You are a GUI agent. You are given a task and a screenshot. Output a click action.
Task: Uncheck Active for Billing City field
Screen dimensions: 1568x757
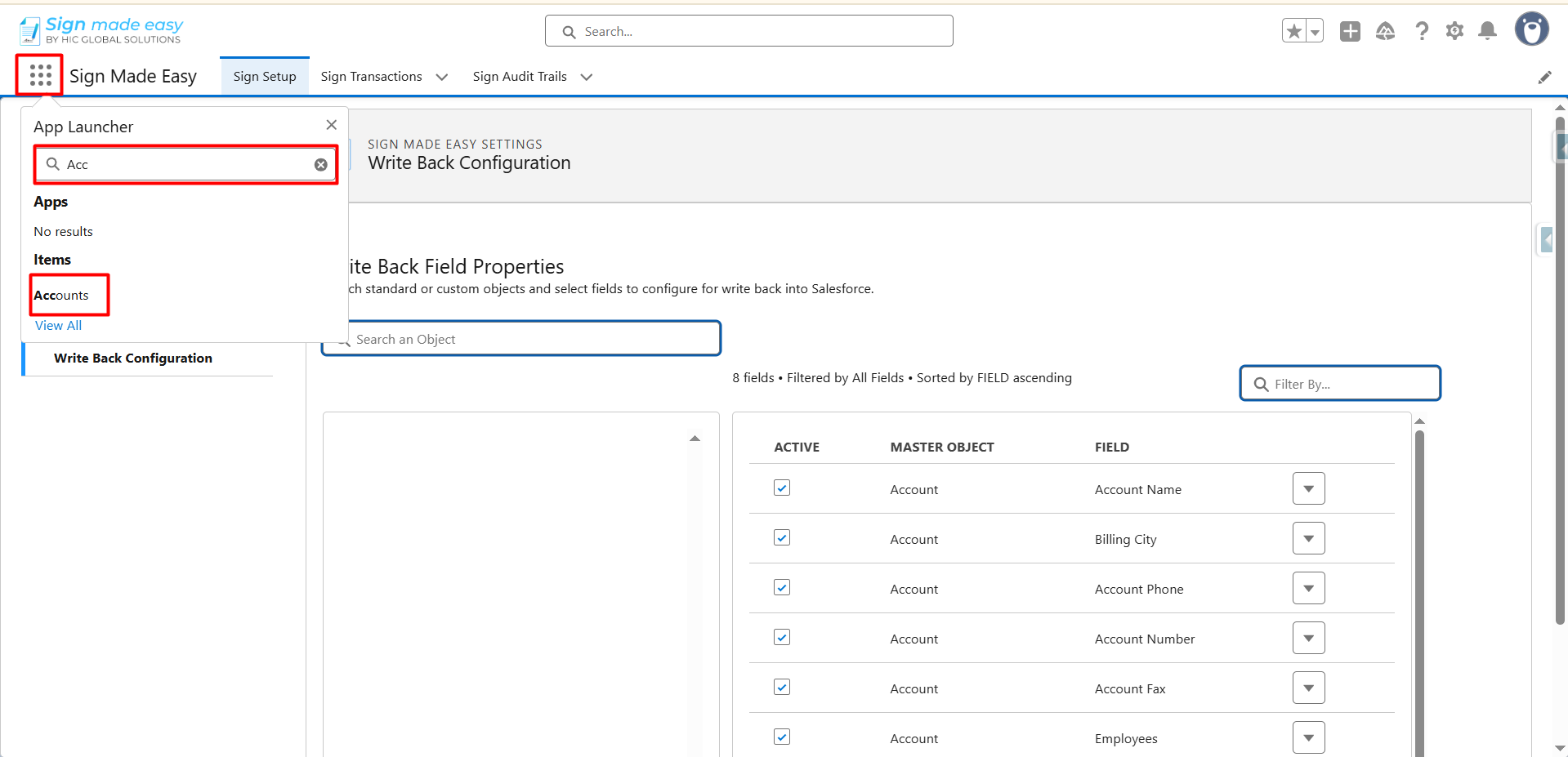click(x=782, y=538)
